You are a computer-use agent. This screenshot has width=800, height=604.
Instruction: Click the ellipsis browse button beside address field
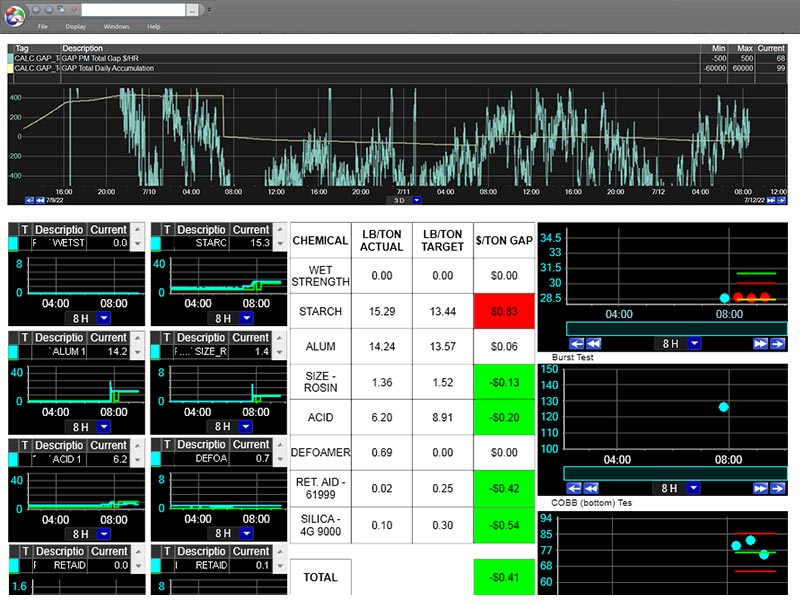(192, 10)
